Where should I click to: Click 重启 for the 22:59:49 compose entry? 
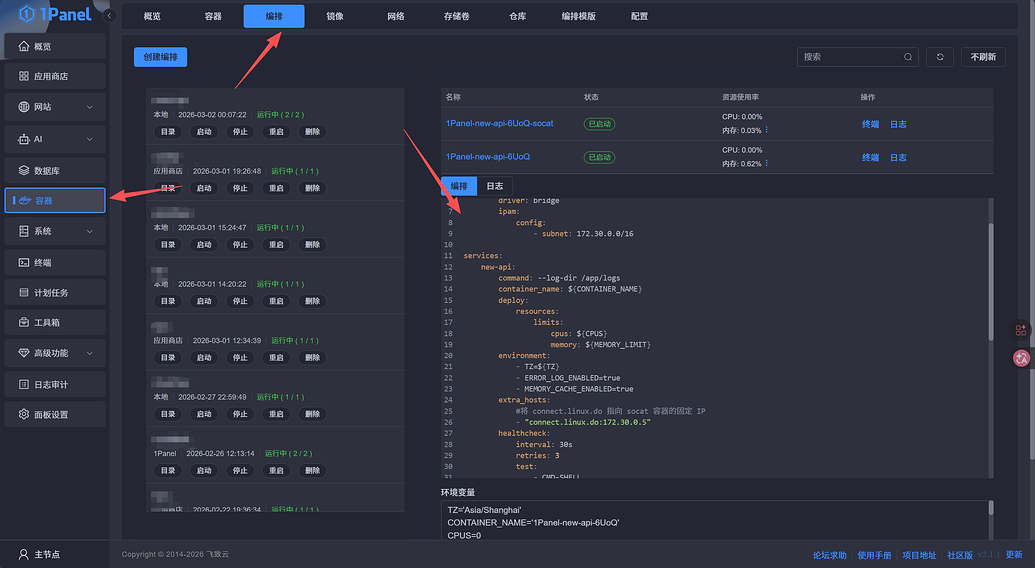pos(276,414)
